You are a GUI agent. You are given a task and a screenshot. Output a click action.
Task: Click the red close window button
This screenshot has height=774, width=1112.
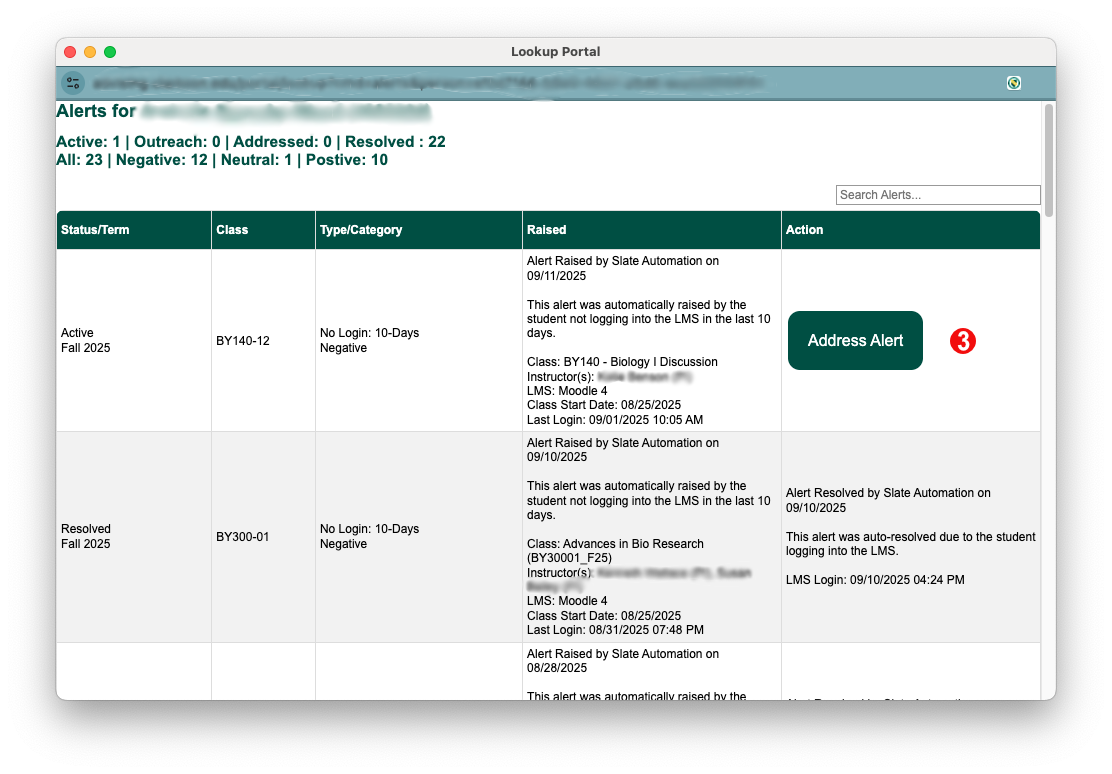(x=70, y=52)
